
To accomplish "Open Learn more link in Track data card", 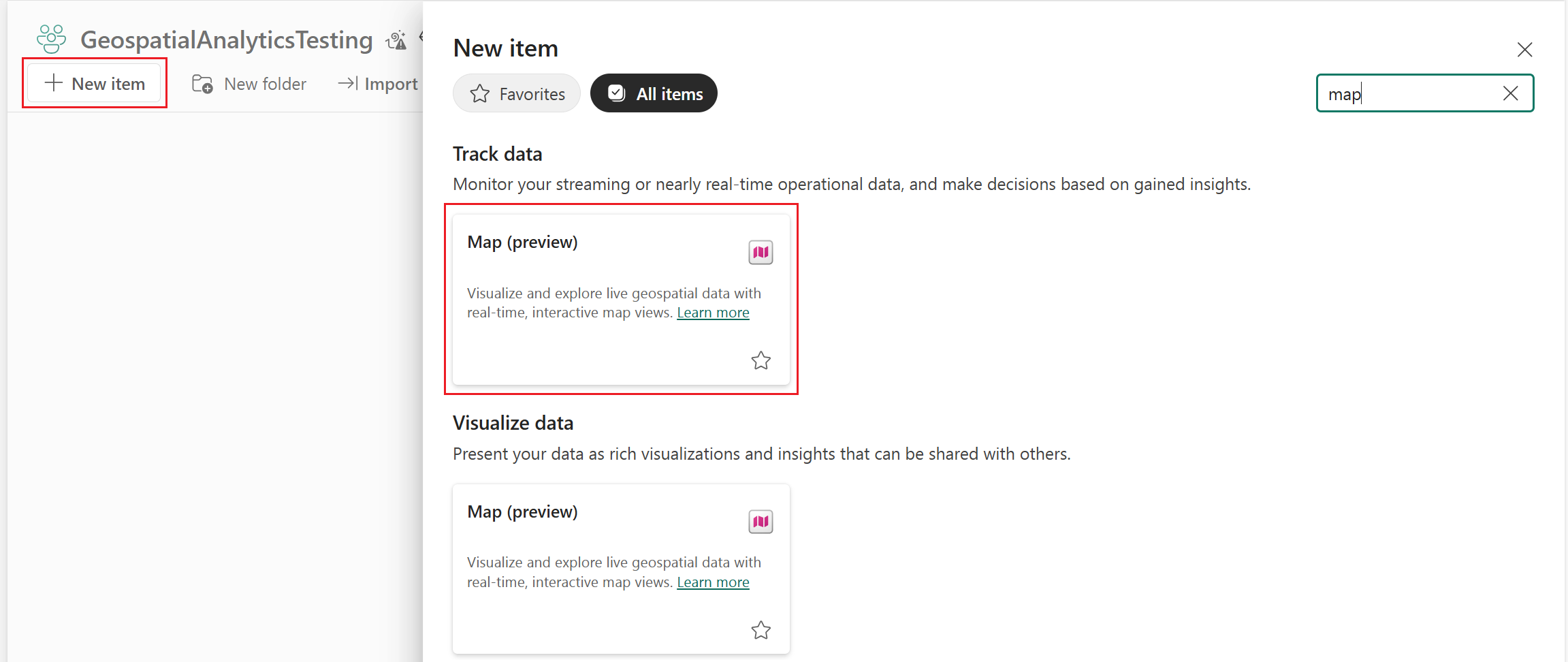I will 713,313.
